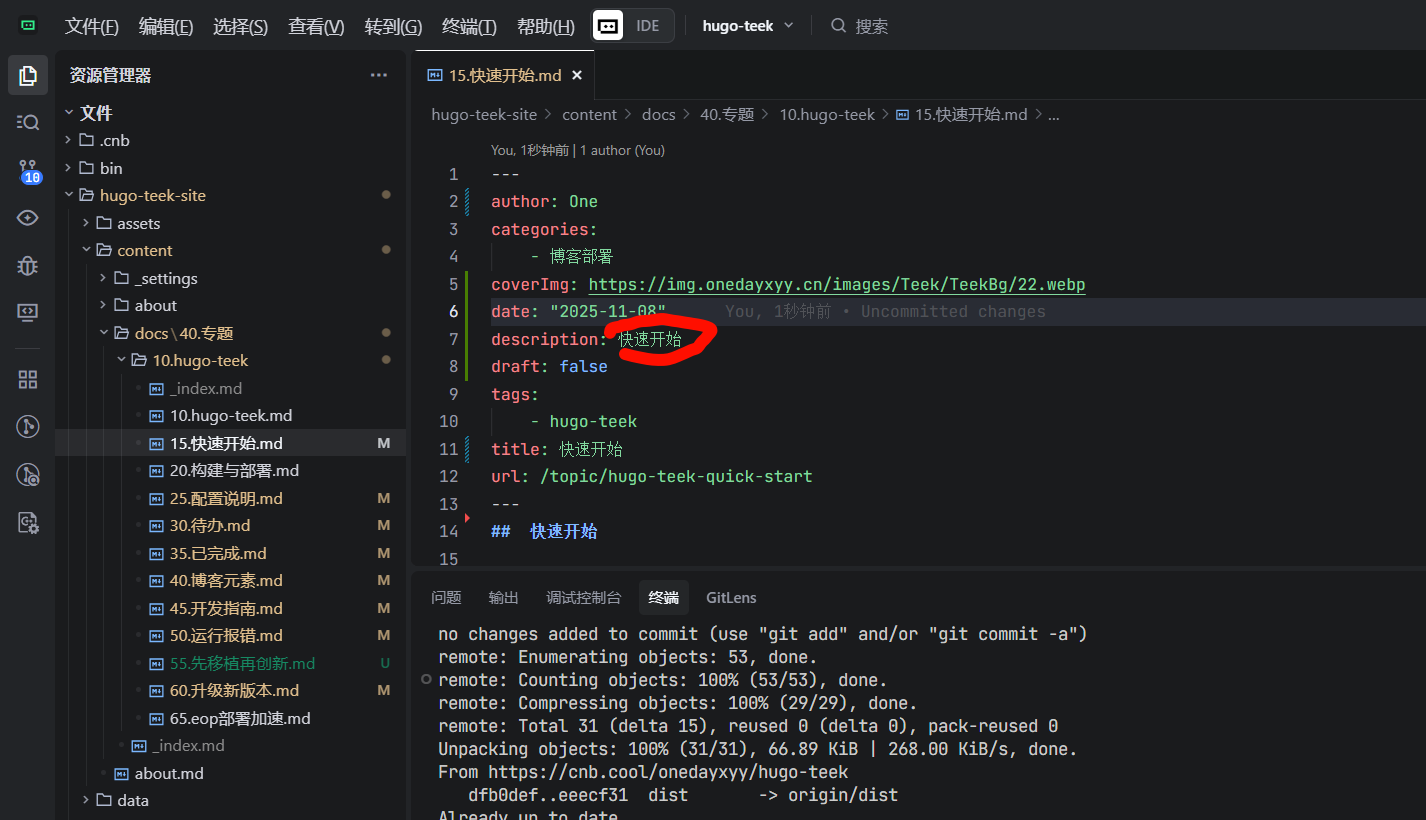Click the remote monitor icon in sidebar
Screen dimensions: 1426x820
click(28, 312)
